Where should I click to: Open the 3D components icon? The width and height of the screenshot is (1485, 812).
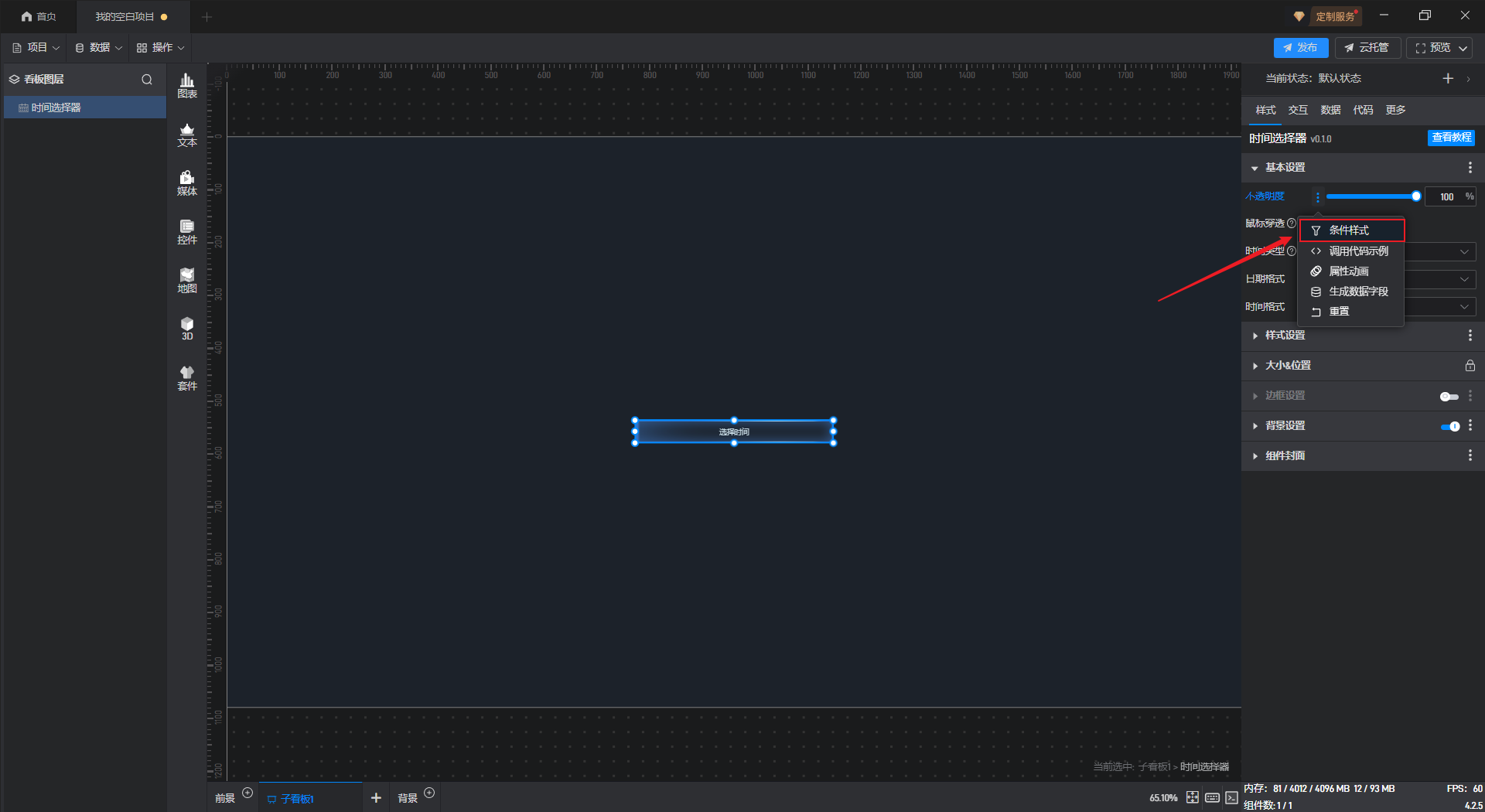(187, 329)
